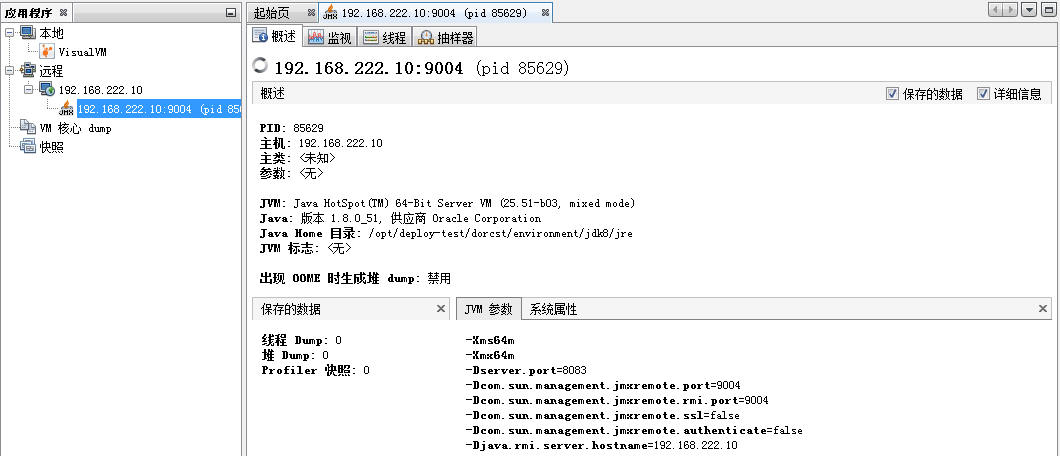Select the 远程 tree item
This screenshot has width=1060, height=456.
click(x=51, y=70)
